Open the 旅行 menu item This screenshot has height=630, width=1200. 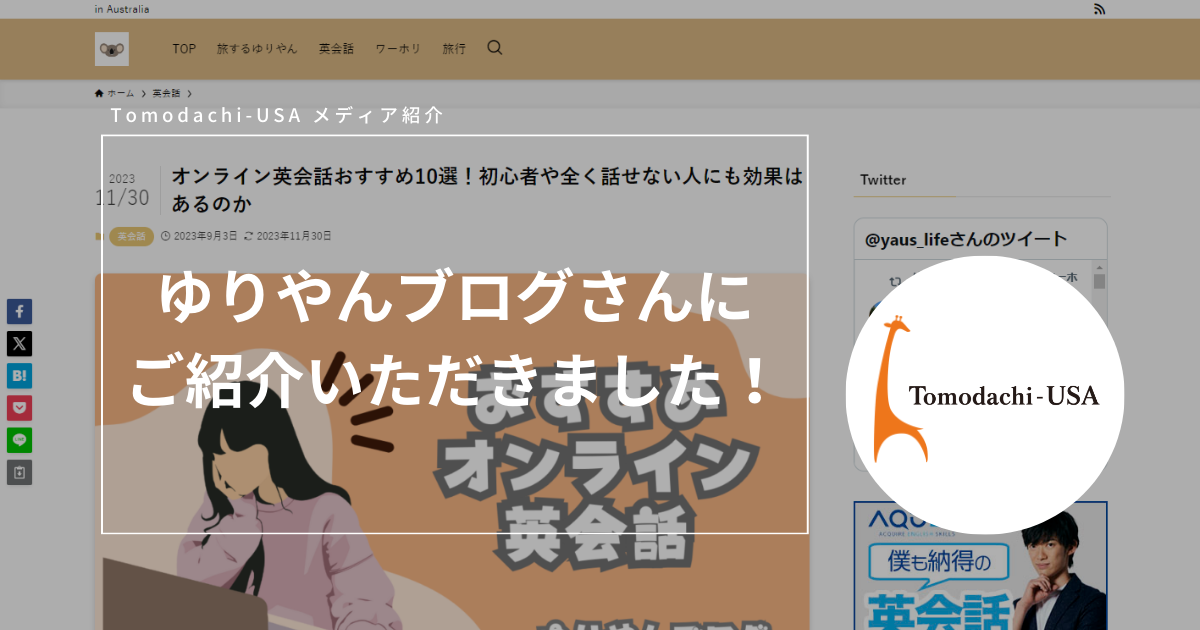coord(454,48)
